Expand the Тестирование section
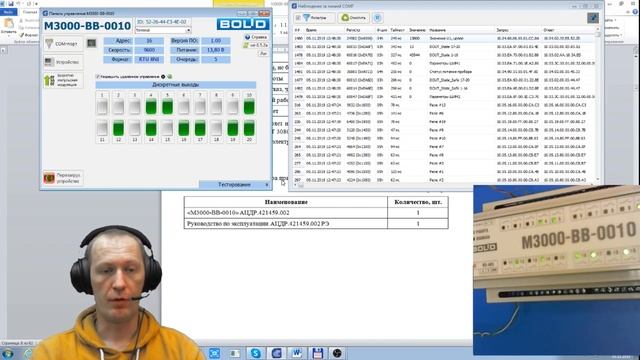640x360 pixels. pyautogui.click(x=235, y=184)
